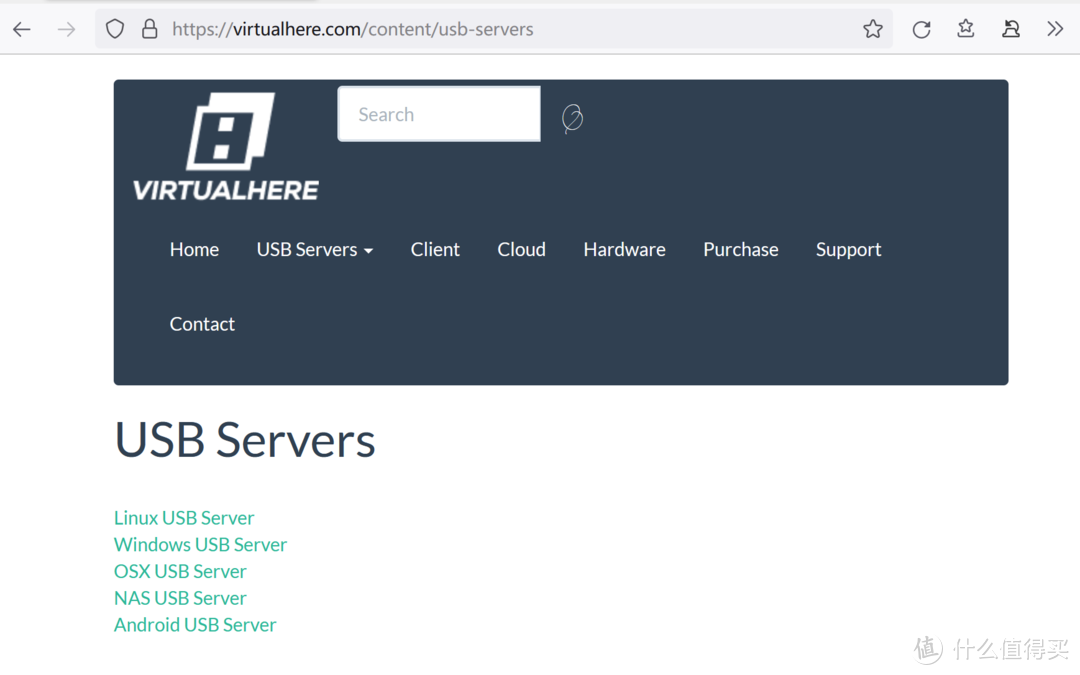Follow the Windows USB Server link
The width and height of the screenshot is (1080, 675).
200,545
